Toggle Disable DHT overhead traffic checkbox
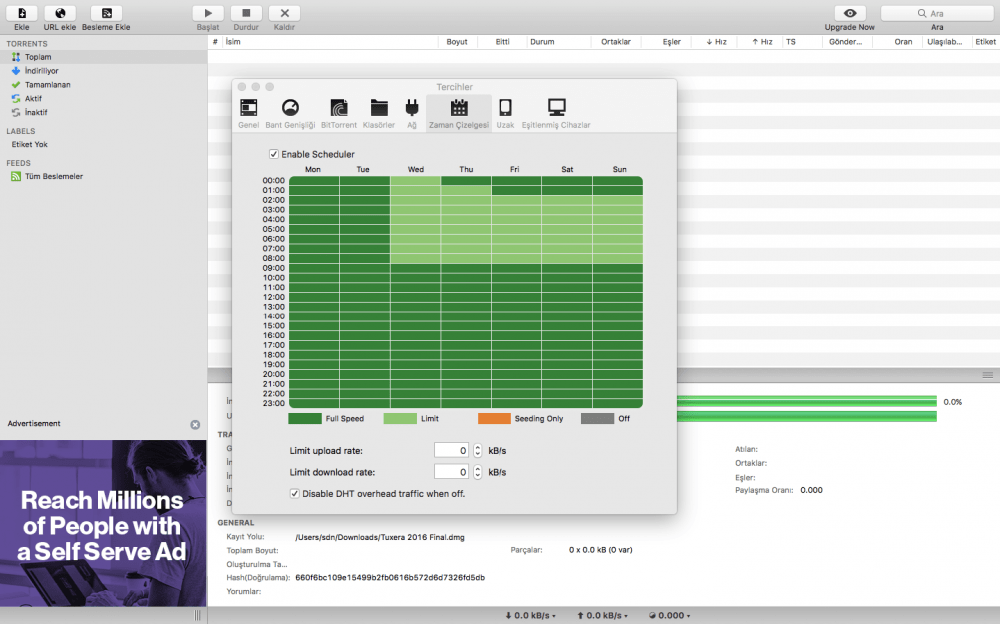The image size is (1000, 624). point(295,493)
